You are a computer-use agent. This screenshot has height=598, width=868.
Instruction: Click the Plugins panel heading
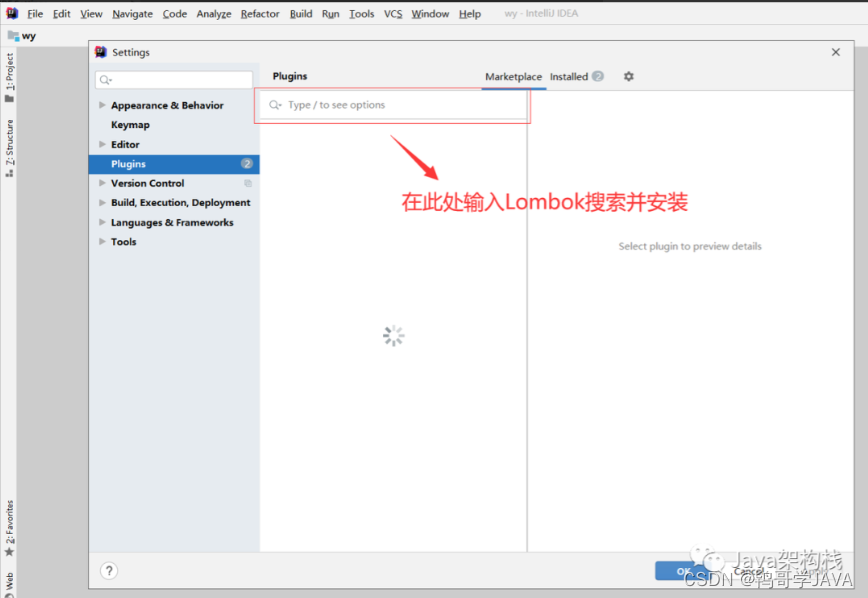[290, 76]
